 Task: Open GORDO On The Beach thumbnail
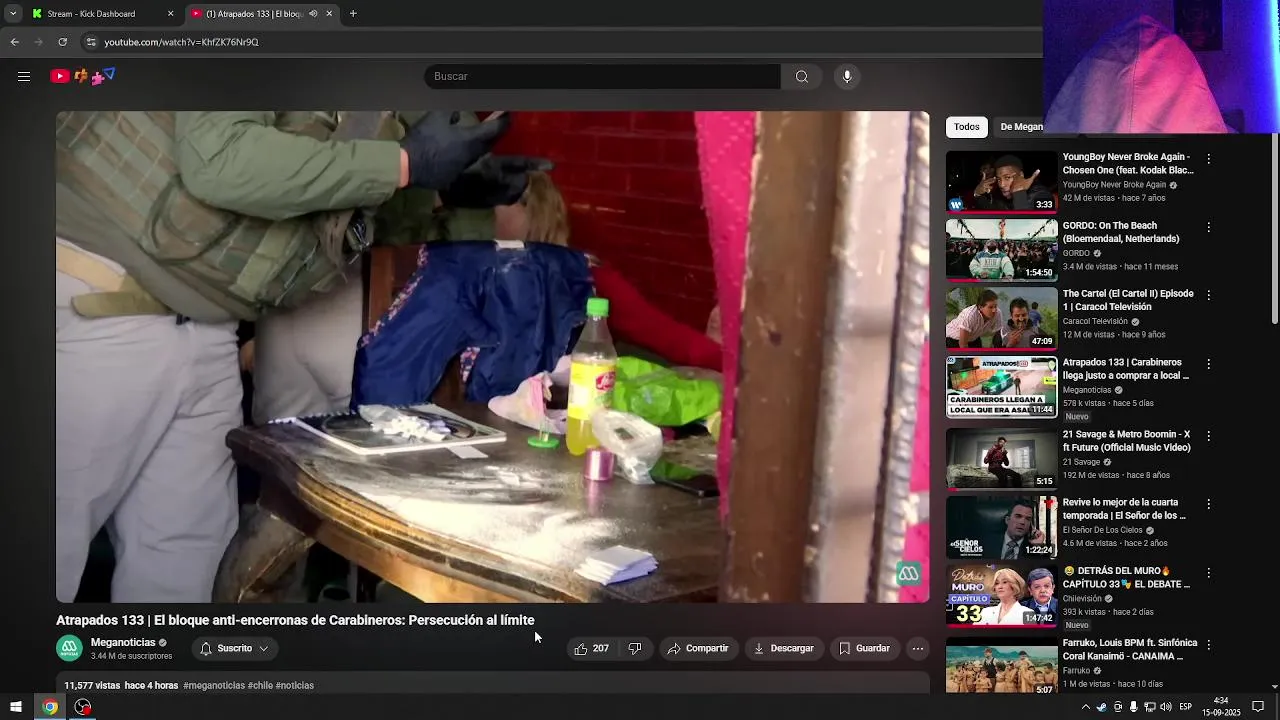pos(1001,249)
